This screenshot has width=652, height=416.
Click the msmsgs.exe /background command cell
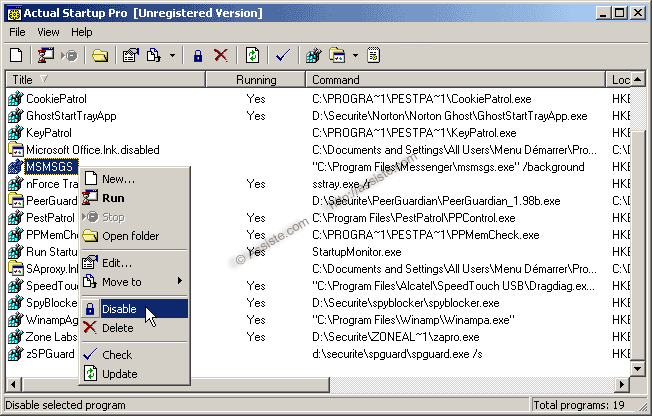[x=448, y=167]
